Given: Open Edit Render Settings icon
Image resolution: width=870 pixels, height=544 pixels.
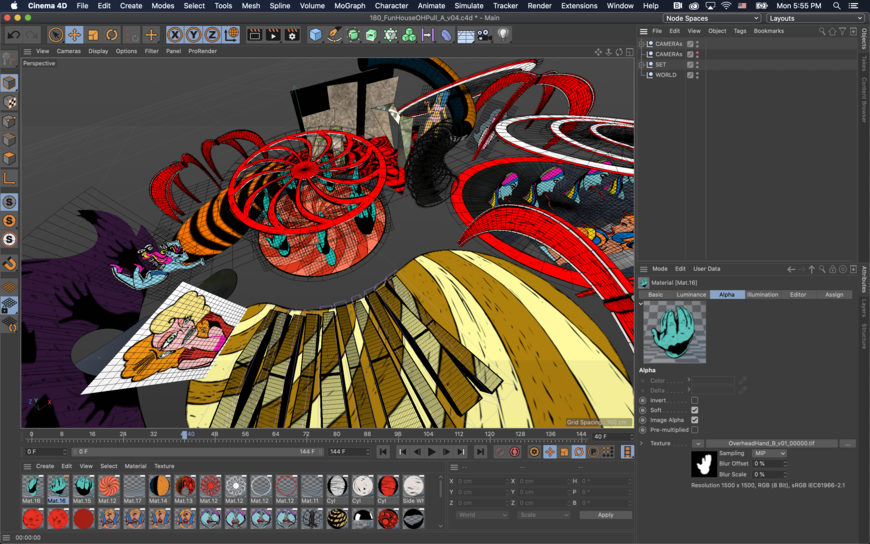Looking at the screenshot, I should [x=292, y=35].
